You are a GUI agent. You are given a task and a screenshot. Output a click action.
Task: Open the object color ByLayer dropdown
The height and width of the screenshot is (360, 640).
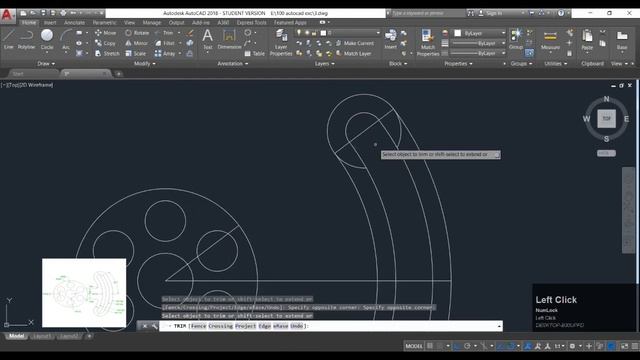click(x=480, y=33)
